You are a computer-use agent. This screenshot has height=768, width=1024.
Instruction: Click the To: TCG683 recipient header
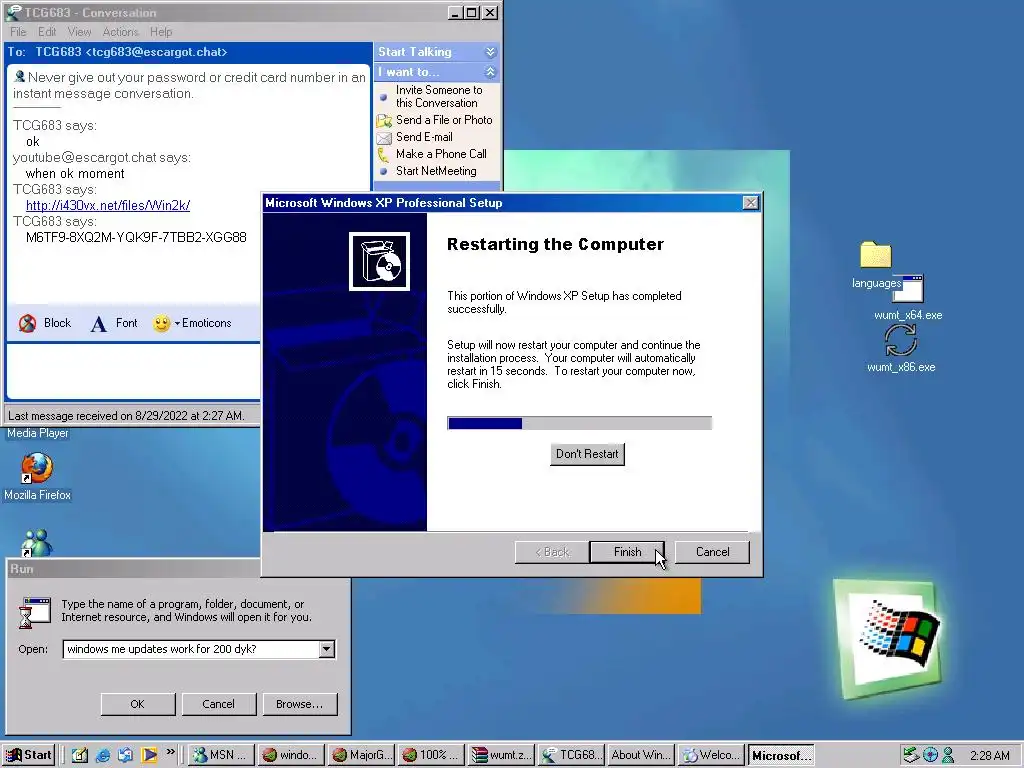[118, 52]
